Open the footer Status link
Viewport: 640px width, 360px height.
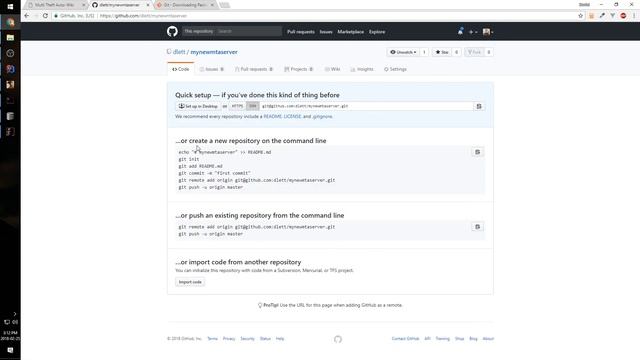pyautogui.click(x=265, y=339)
